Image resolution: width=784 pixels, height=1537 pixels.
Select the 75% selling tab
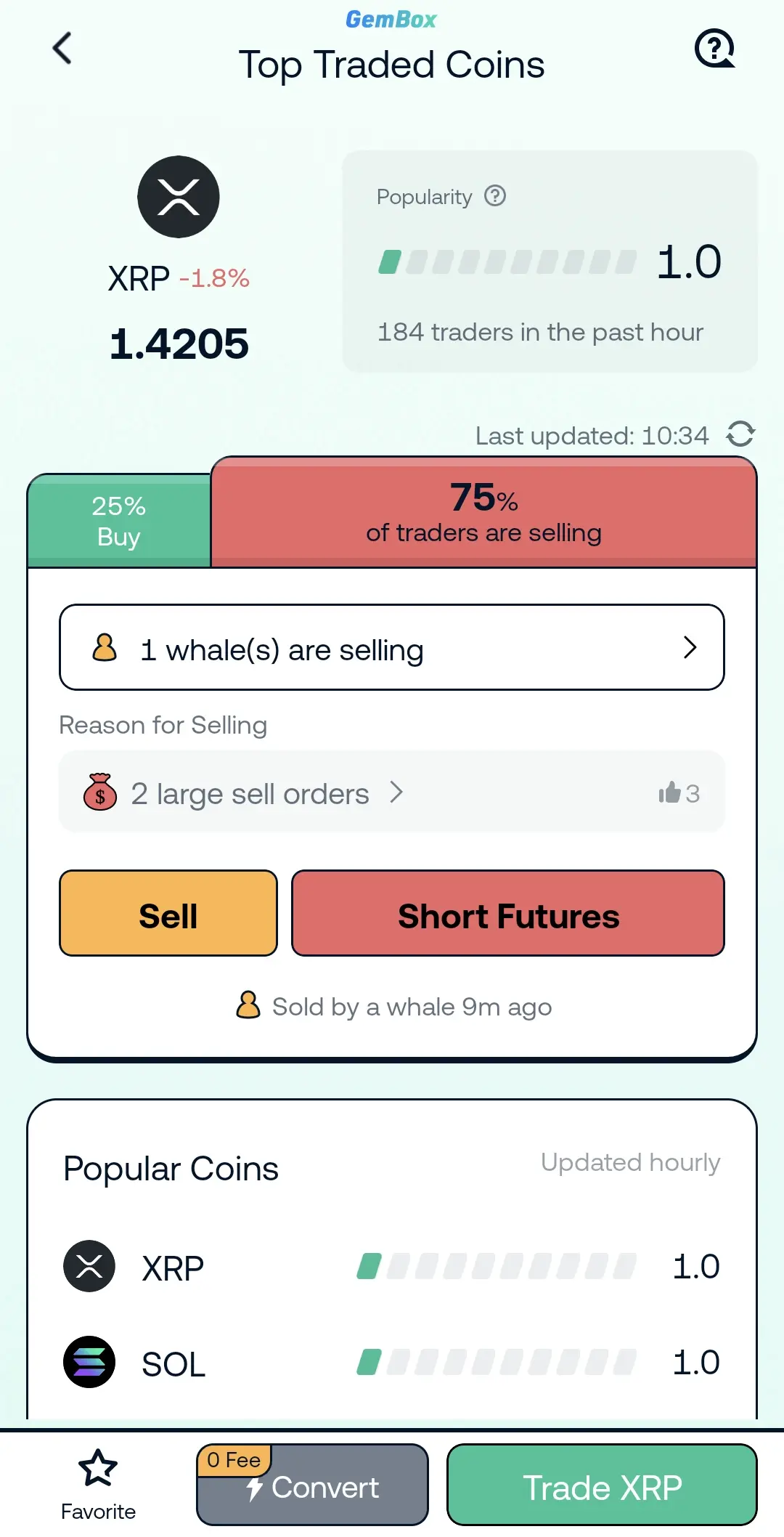483,513
